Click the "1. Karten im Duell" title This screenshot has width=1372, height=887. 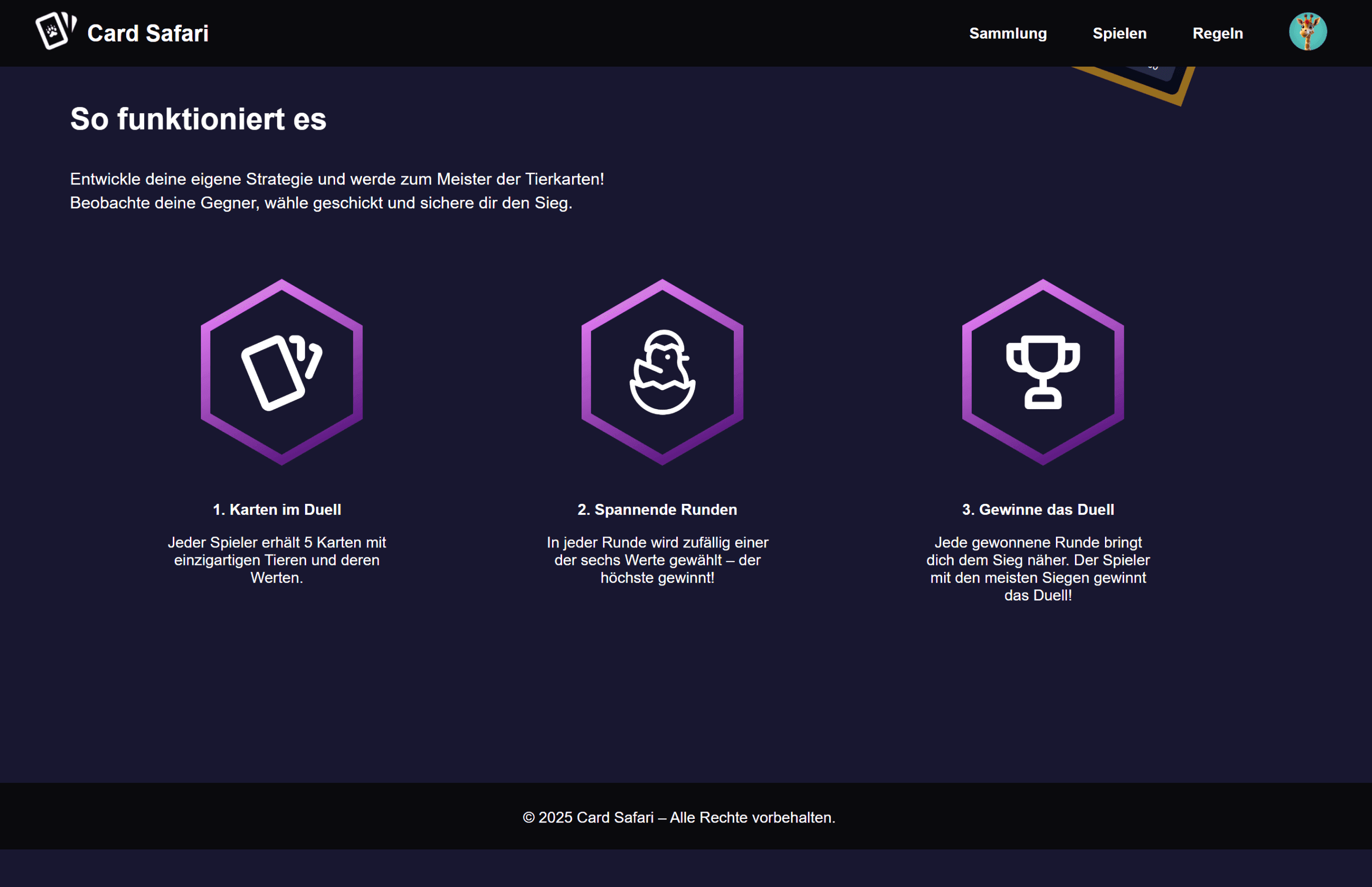(x=277, y=510)
